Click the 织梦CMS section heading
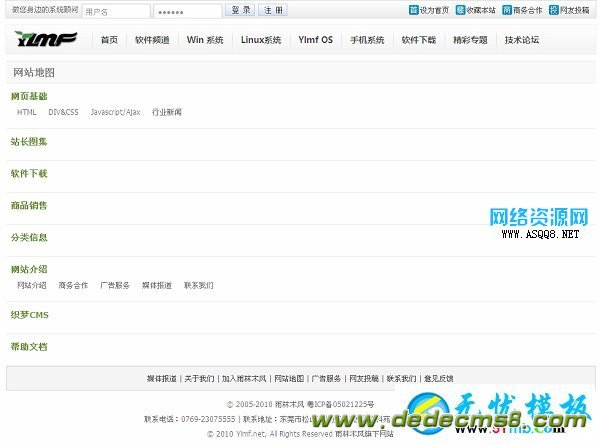 coord(29,315)
